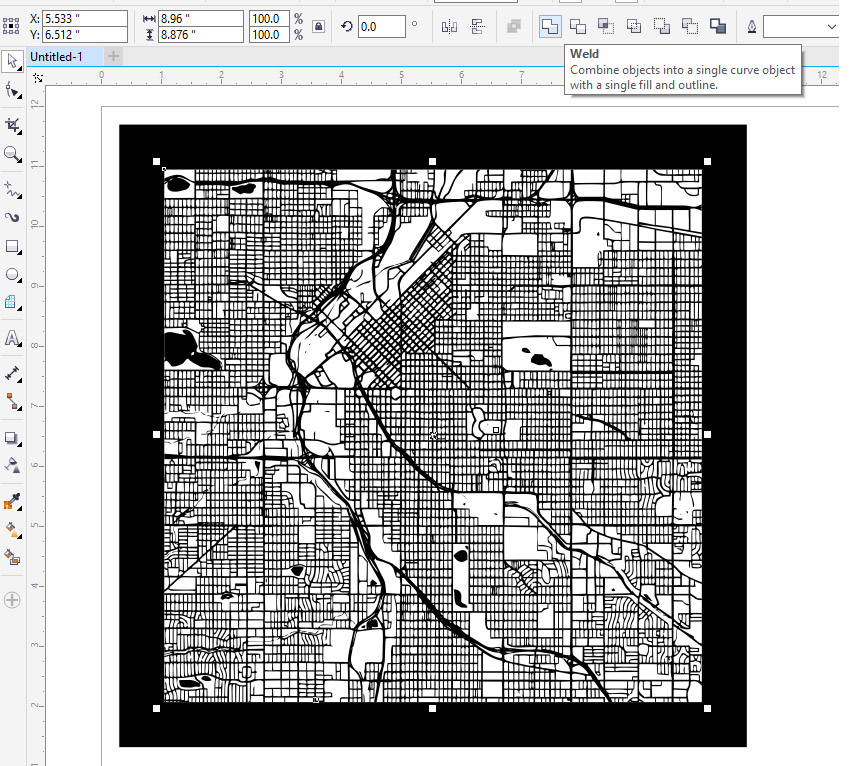
Task: Choose the Rectangle tool
Action: pos(13,247)
